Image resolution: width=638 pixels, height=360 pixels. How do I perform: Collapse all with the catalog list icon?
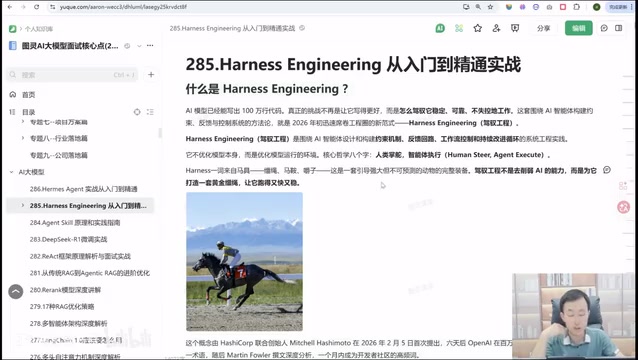150,112
